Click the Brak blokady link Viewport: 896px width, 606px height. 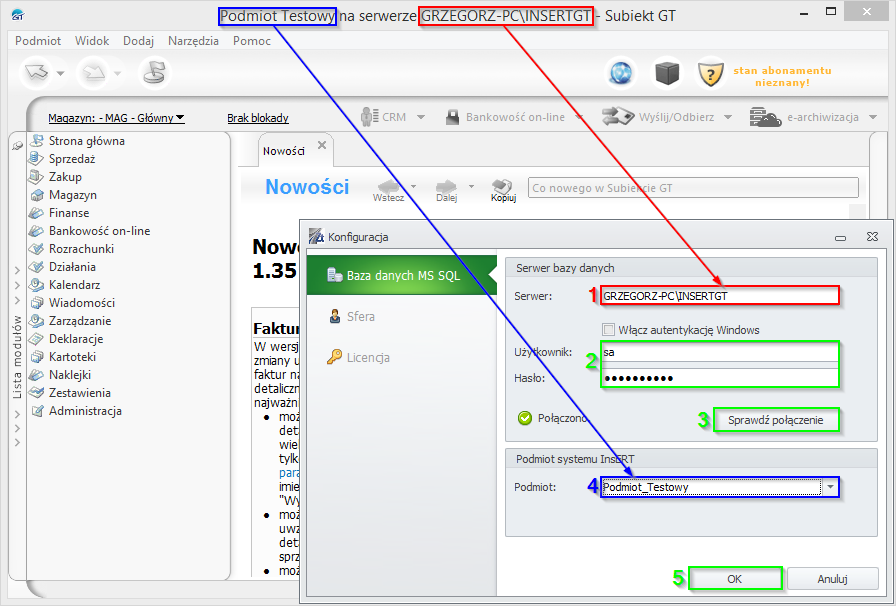coord(258,118)
